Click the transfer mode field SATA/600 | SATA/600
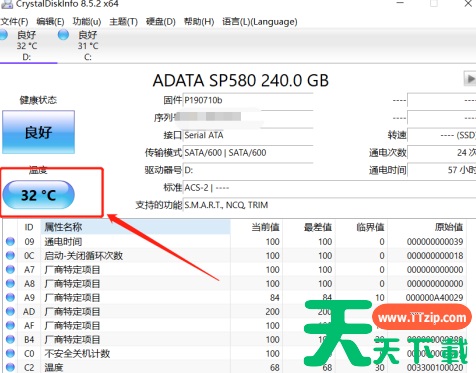Viewport: 476px width, 373px height. tap(248, 153)
